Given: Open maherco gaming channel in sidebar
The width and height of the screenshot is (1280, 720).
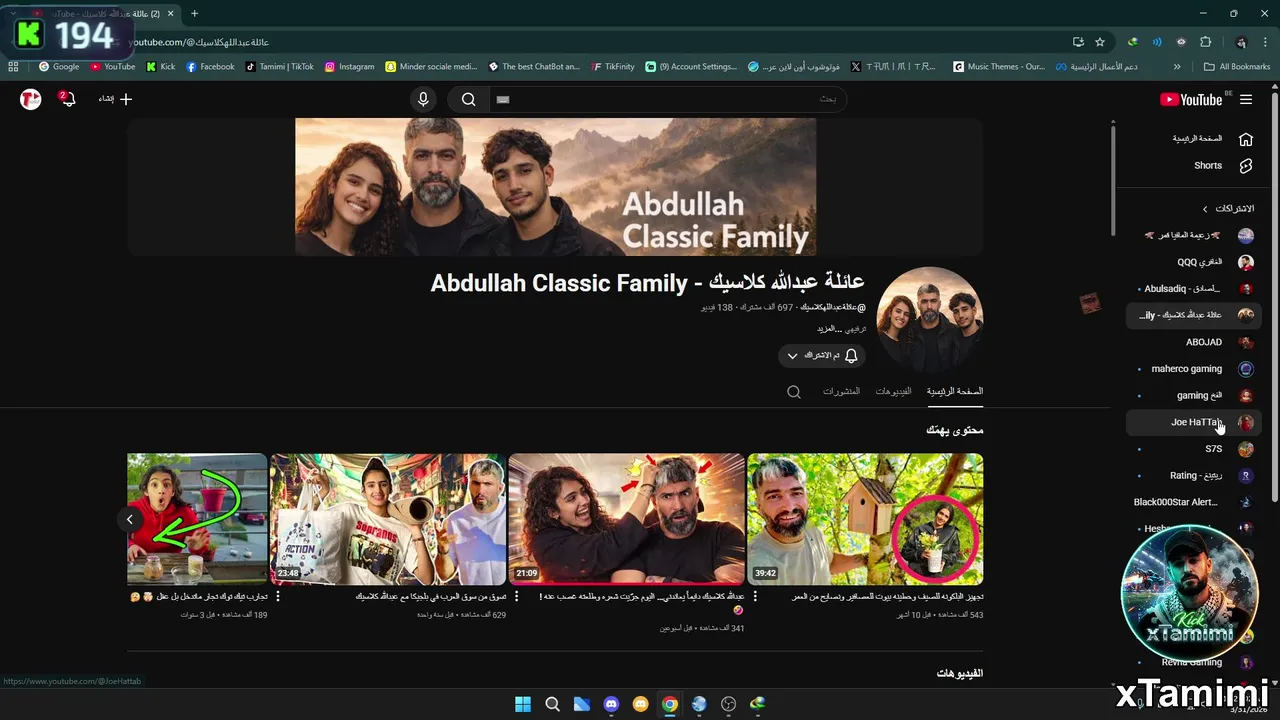Looking at the screenshot, I should click(x=1194, y=368).
